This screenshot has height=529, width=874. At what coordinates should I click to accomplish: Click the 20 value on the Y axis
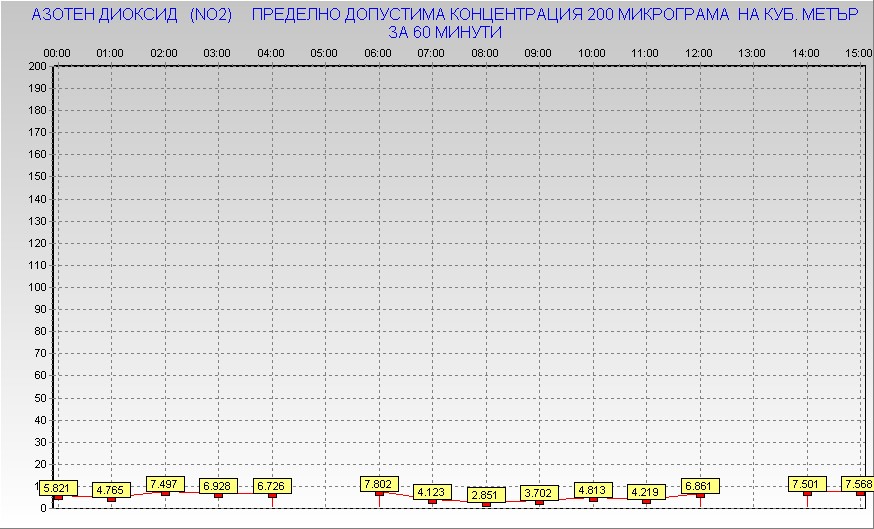41,464
